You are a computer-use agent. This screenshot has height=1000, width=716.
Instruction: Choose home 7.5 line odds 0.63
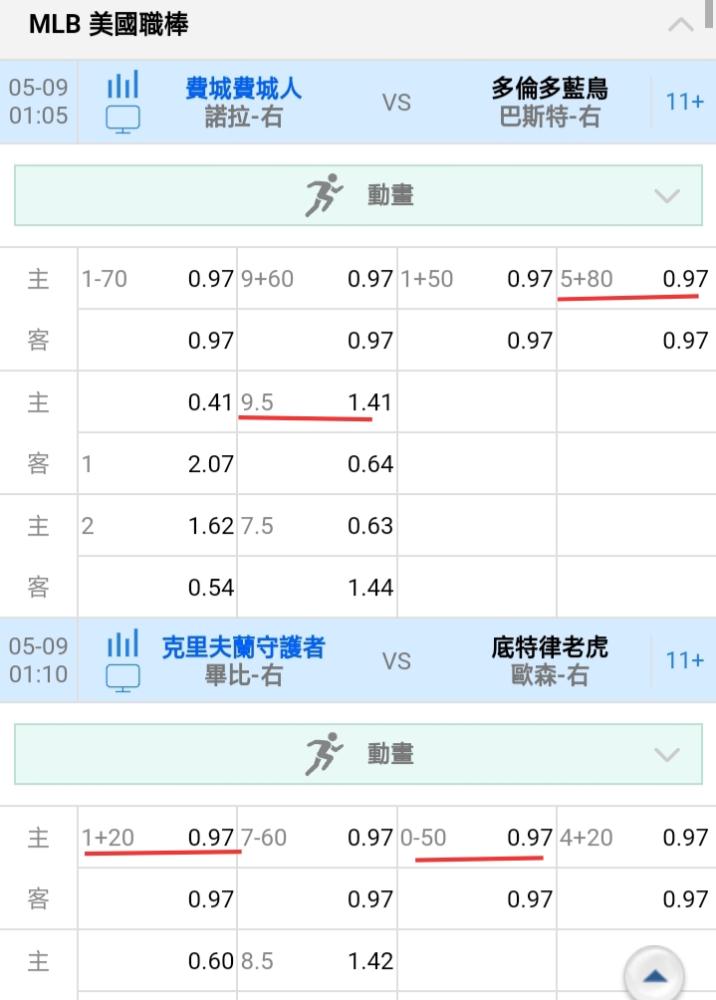[317, 526]
